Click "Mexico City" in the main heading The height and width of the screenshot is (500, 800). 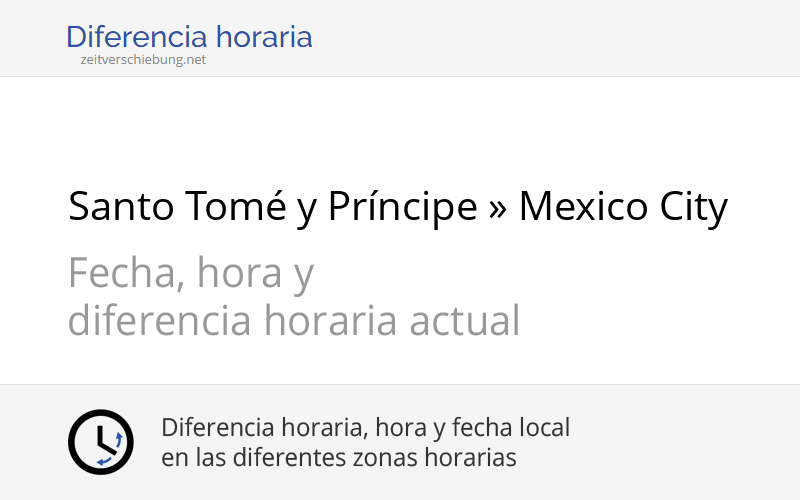click(x=623, y=208)
